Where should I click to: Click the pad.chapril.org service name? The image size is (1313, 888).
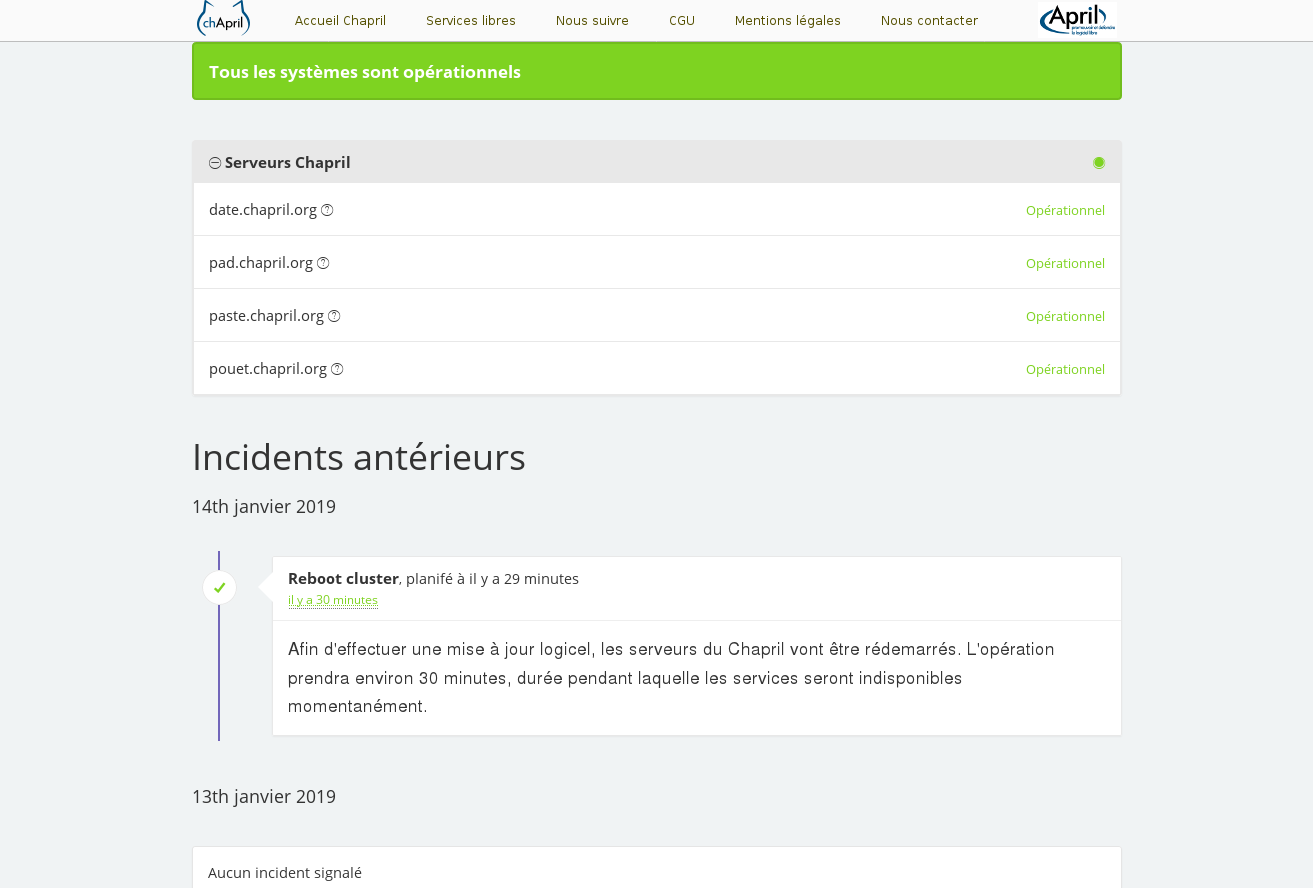click(261, 263)
